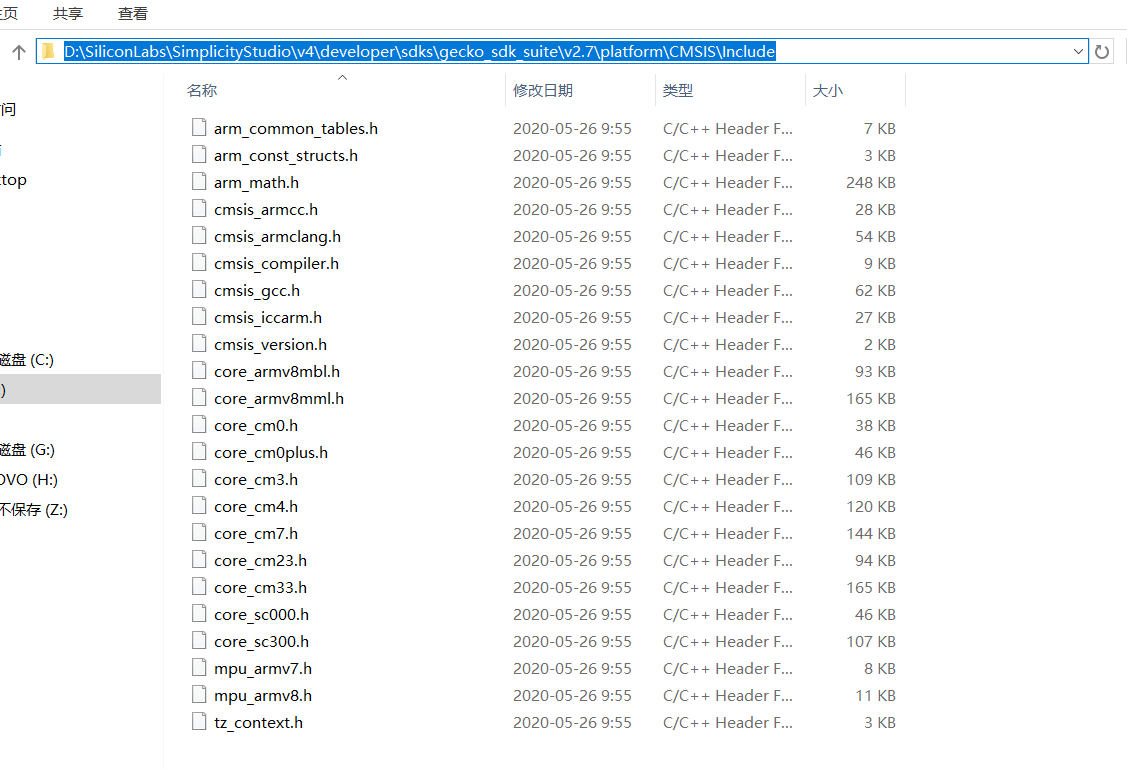Viewport: 1127px width, 769px height.
Task: Click the file icon of core_cm7.h
Action: tap(199, 533)
